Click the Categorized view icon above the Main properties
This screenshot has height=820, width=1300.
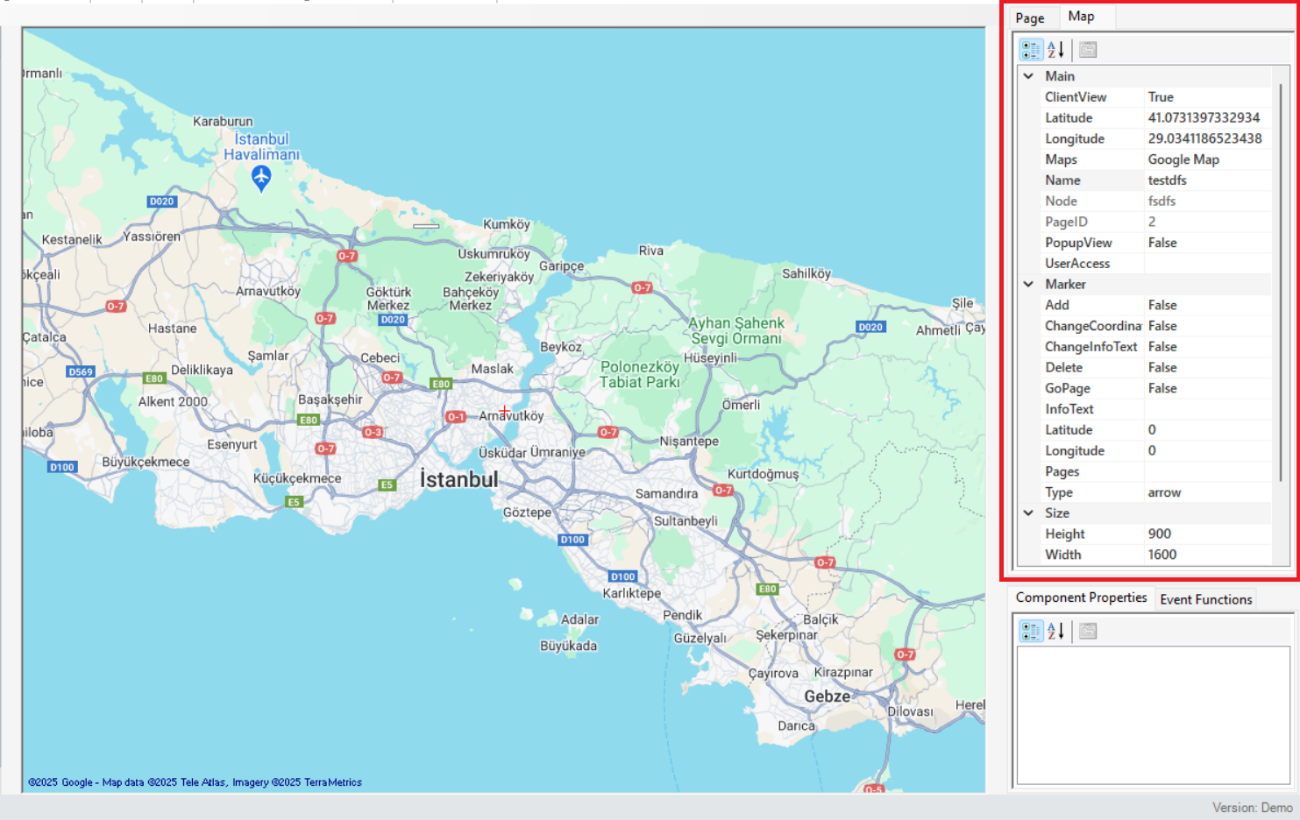tap(1031, 49)
